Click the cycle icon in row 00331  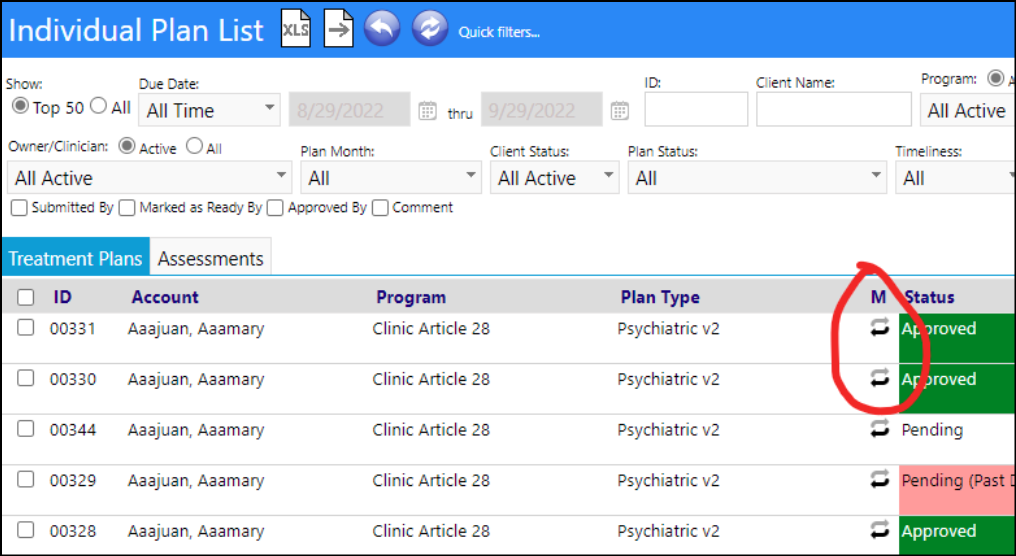879,328
